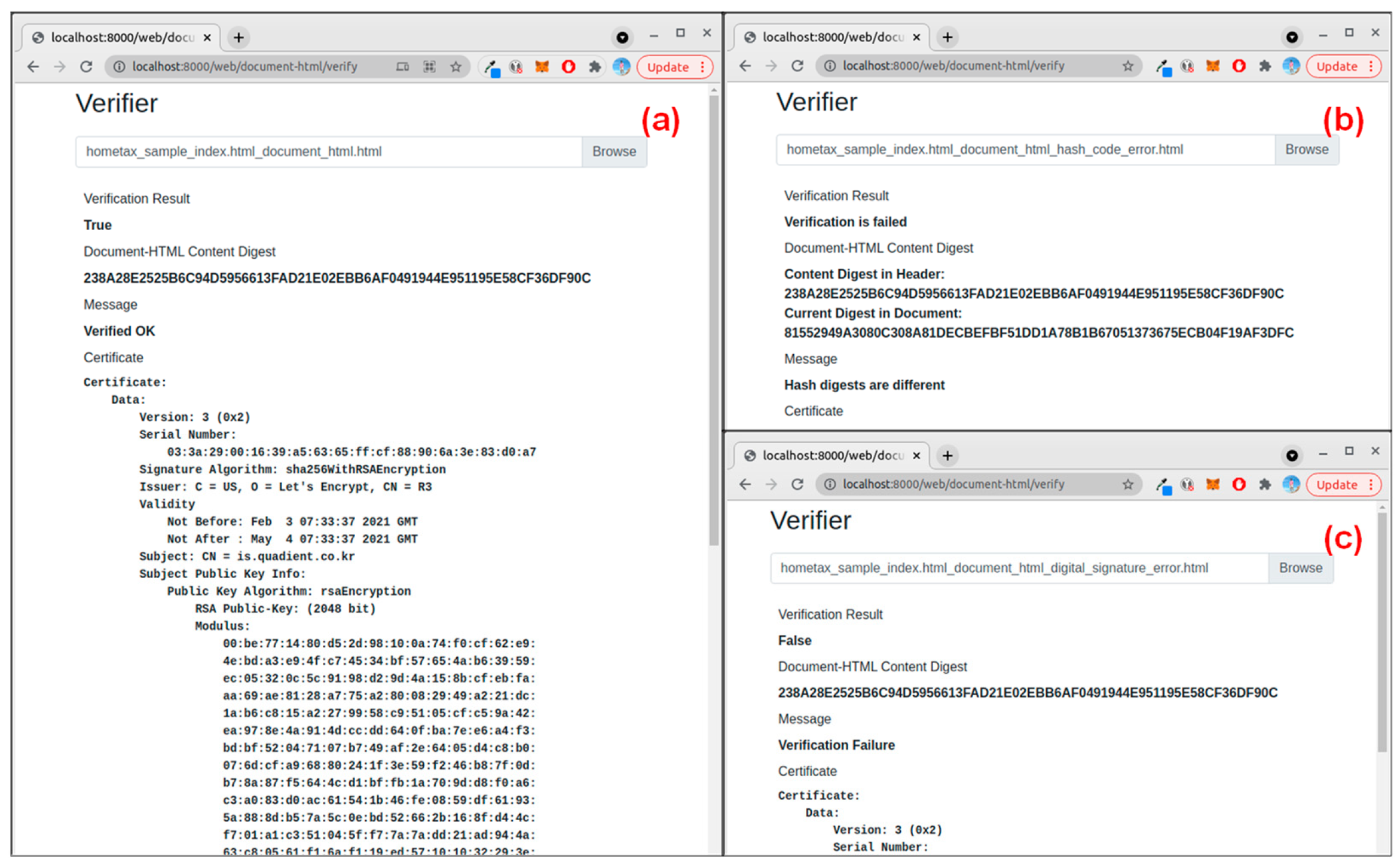The width and height of the screenshot is (1400, 868).
Task: Click profile avatar in window (b)
Action: 1291,66
